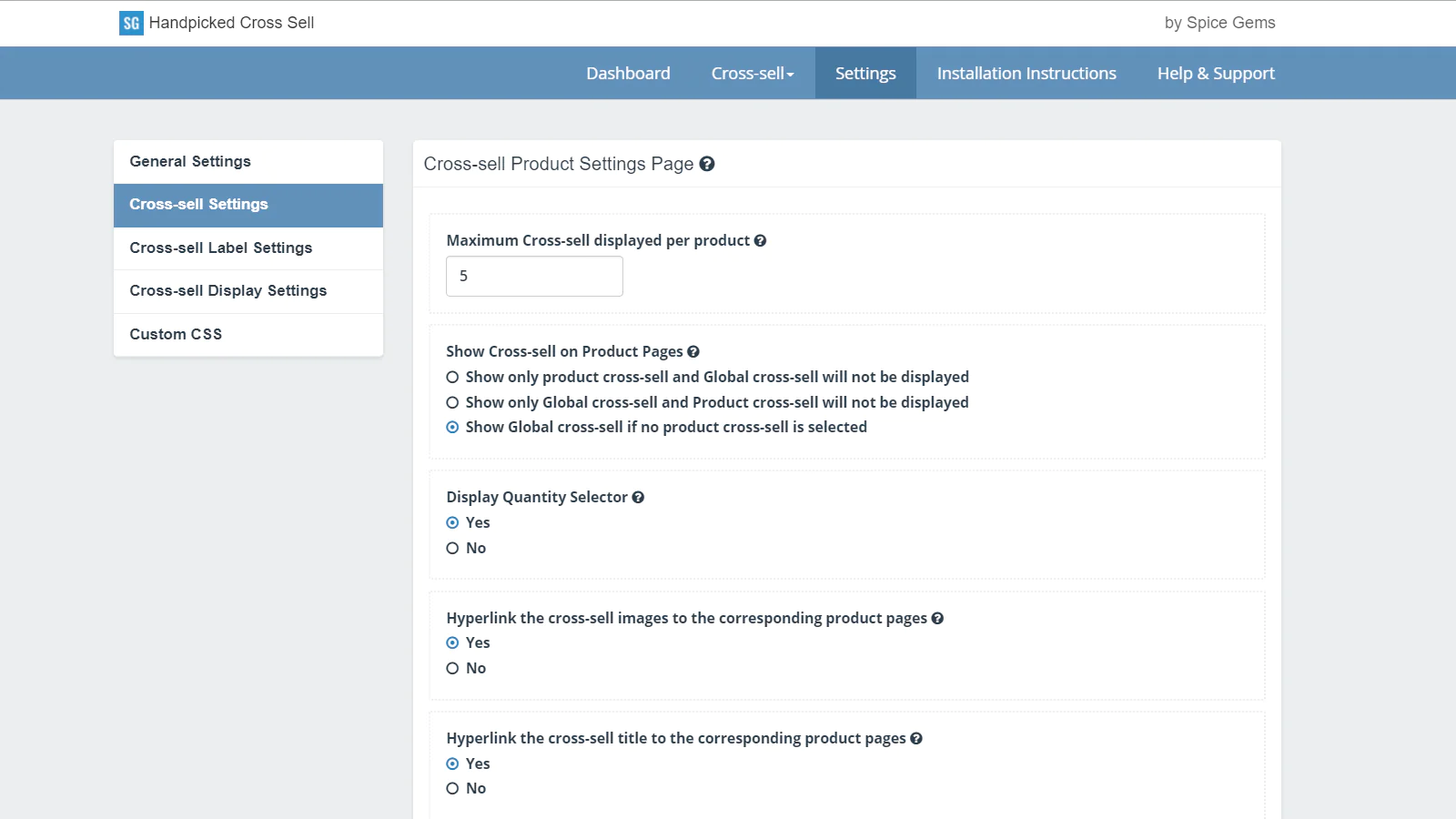1456x819 pixels.
Task: Go to Installation Instructions in navbar
Action: (1026, 74)
